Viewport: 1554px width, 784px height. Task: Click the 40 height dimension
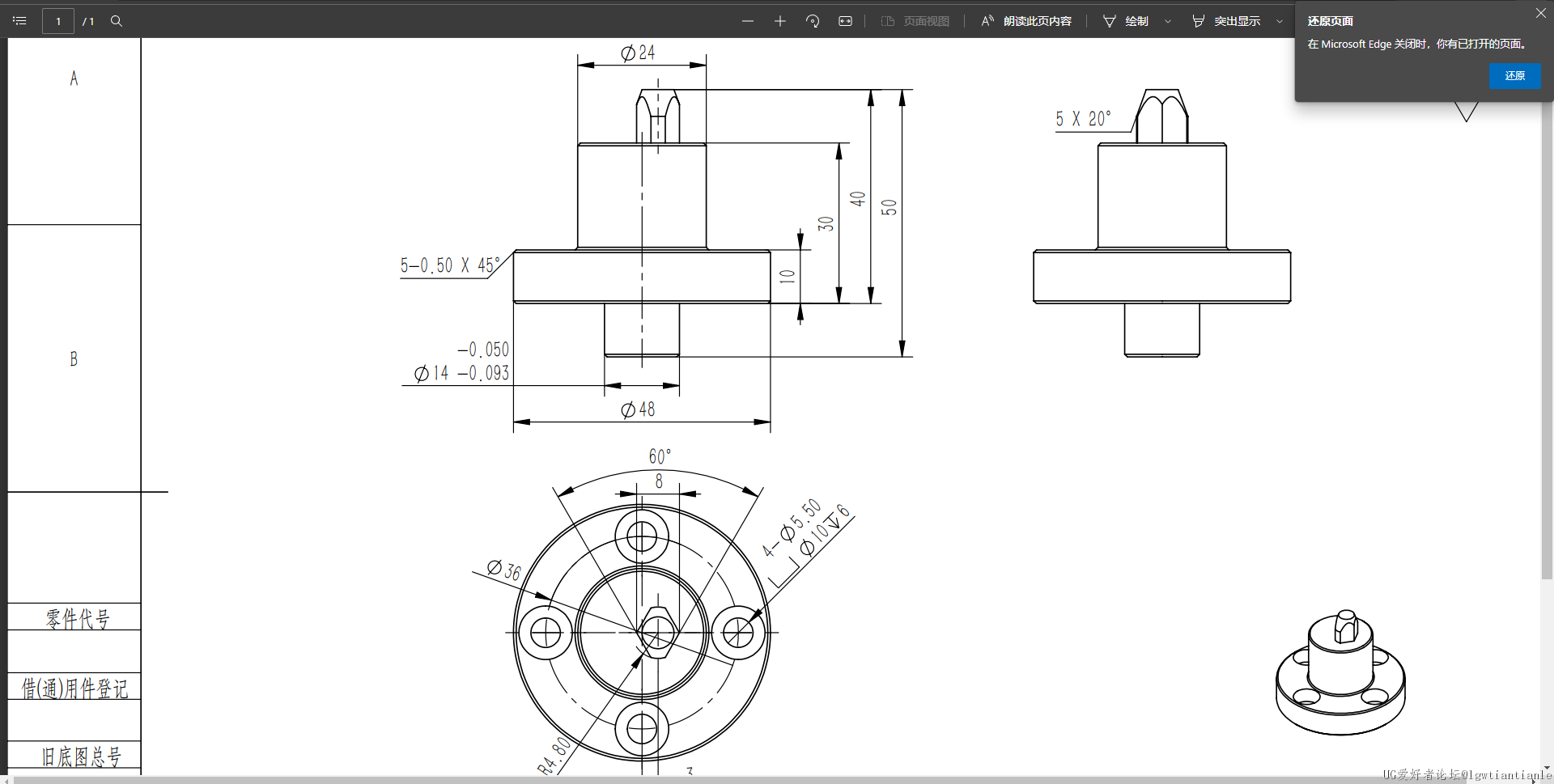(857, 198)
